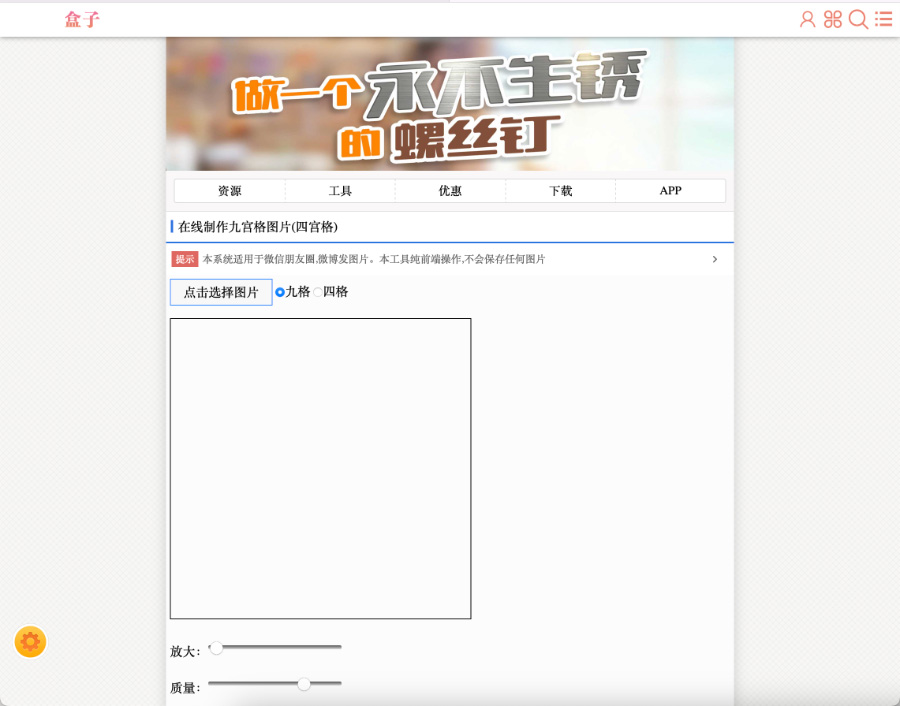The height and width of the screenshot is (706, 900).
Task: Go to the 优惠 navigation tab
Action: point(450,191)
